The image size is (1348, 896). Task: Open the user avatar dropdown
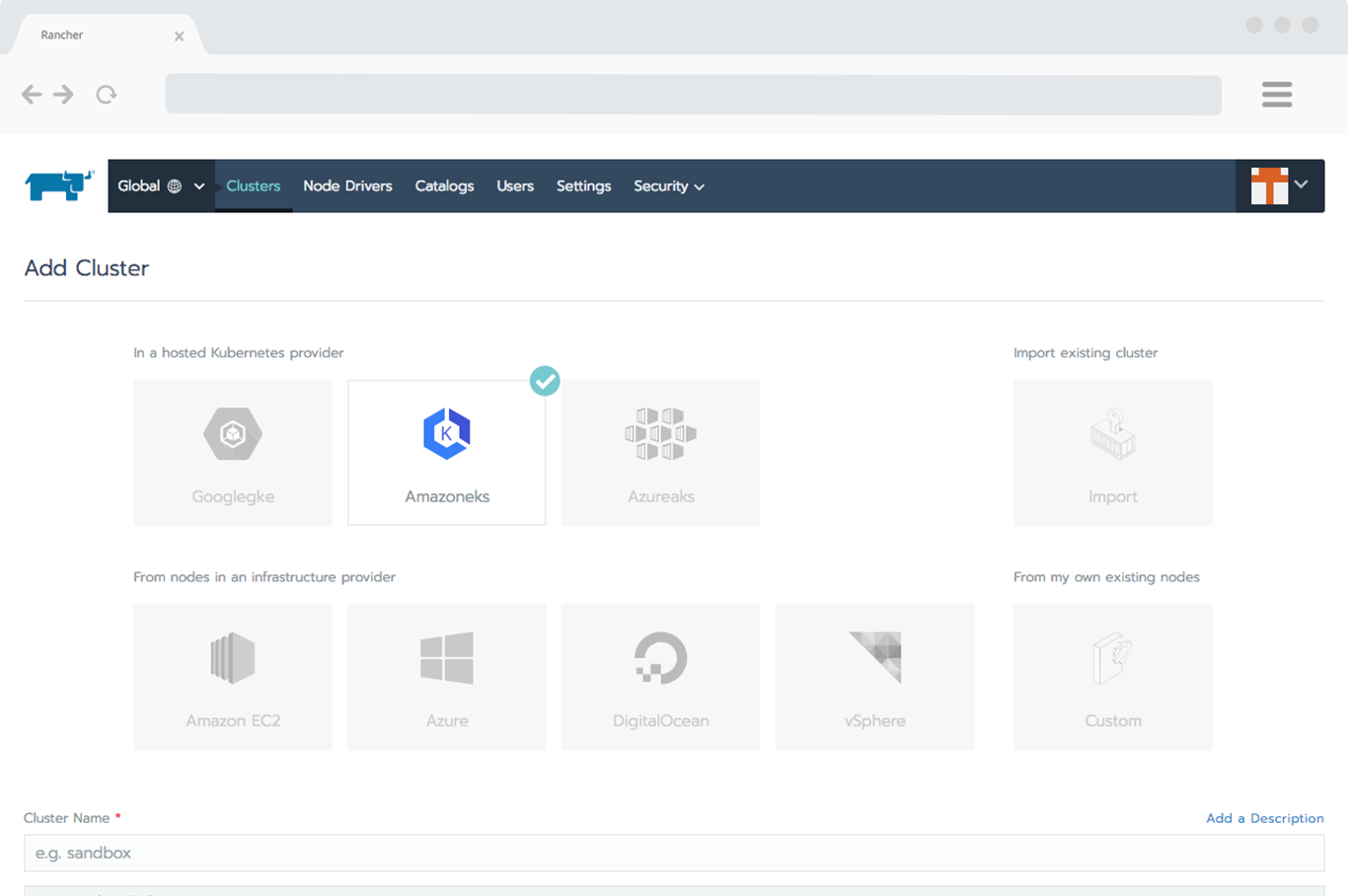coord(1280,186)
